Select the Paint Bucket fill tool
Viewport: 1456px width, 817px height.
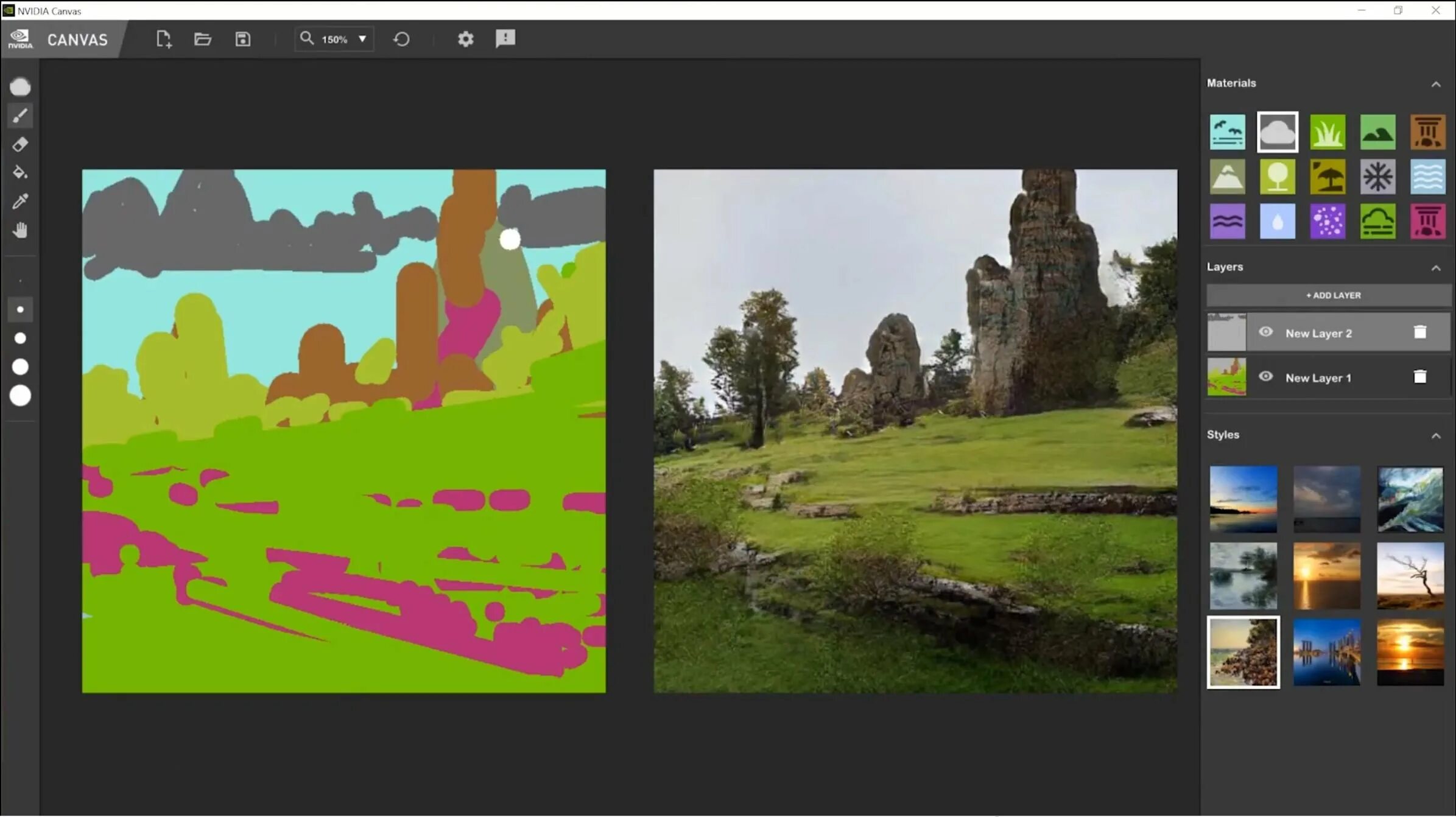tap(19, 173)
